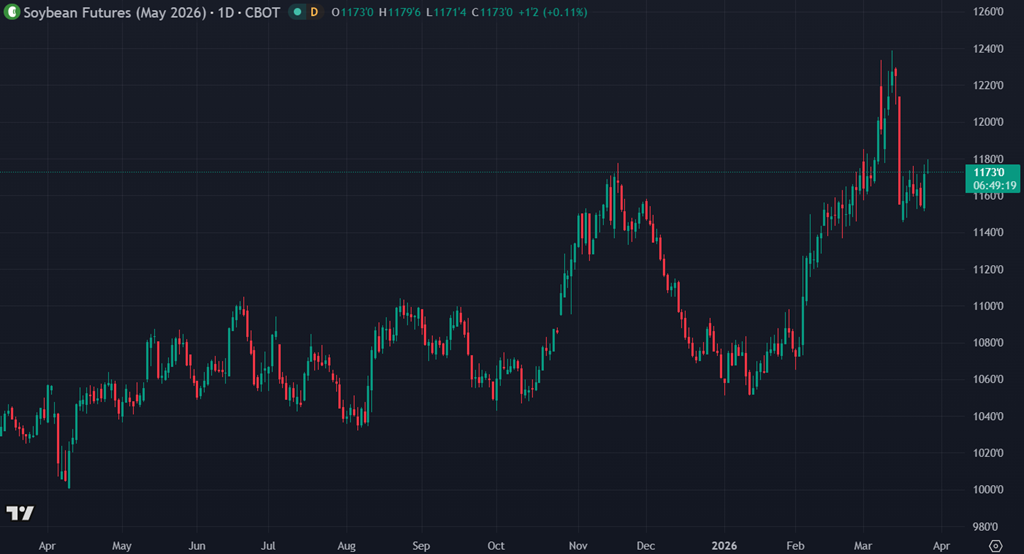Click the High value H1179'6 in legend

[402, 12]
